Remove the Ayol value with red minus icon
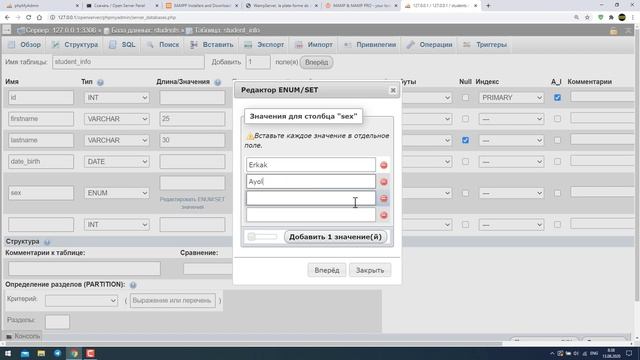 384,182
